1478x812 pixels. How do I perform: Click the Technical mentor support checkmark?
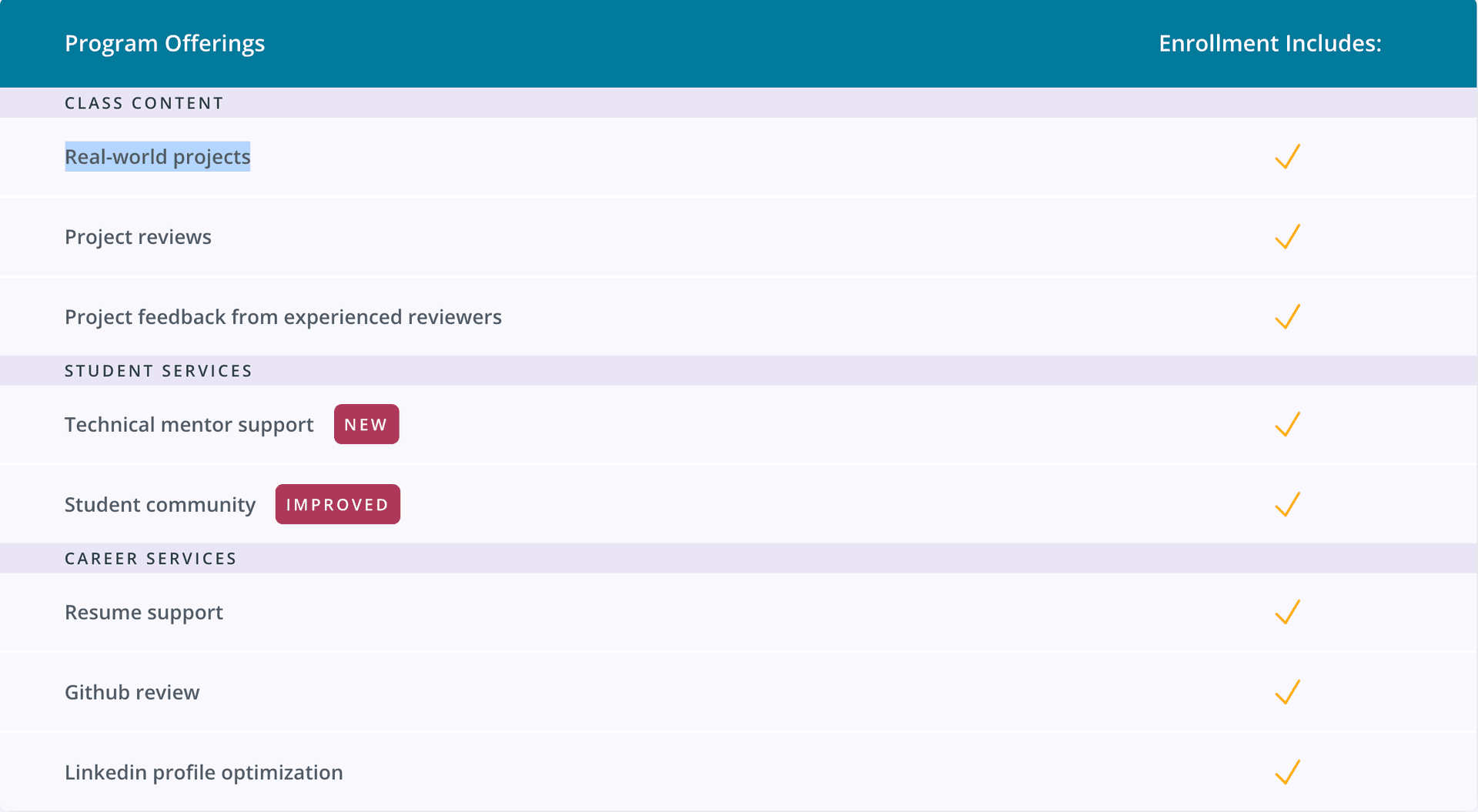(x=1287, y=425)
